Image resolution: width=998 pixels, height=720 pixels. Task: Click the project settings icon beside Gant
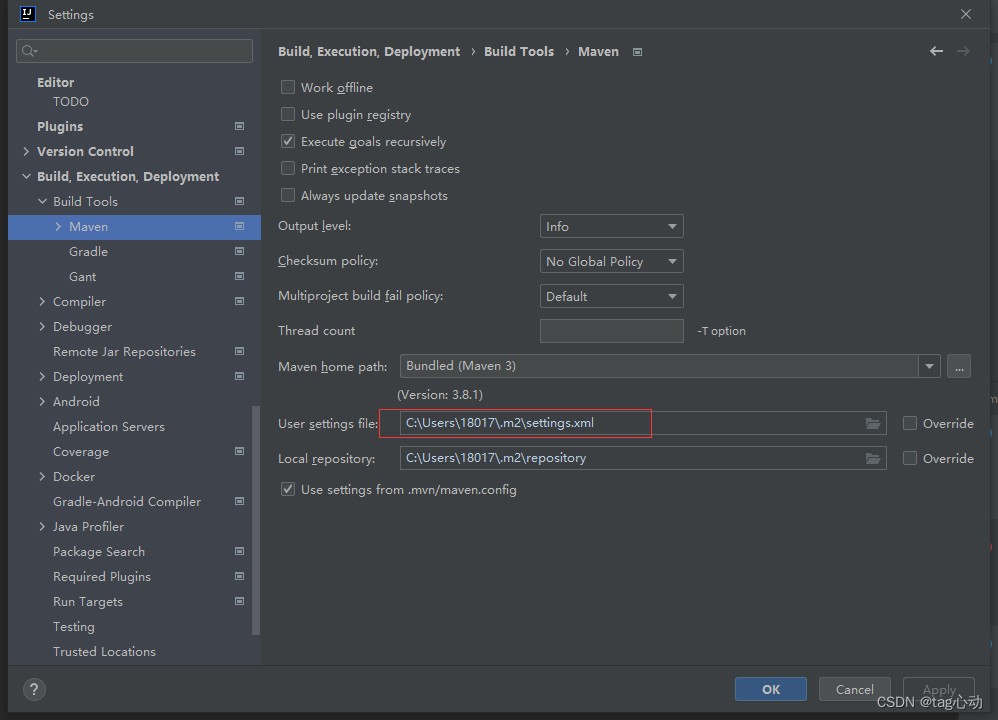pos(239,276)
